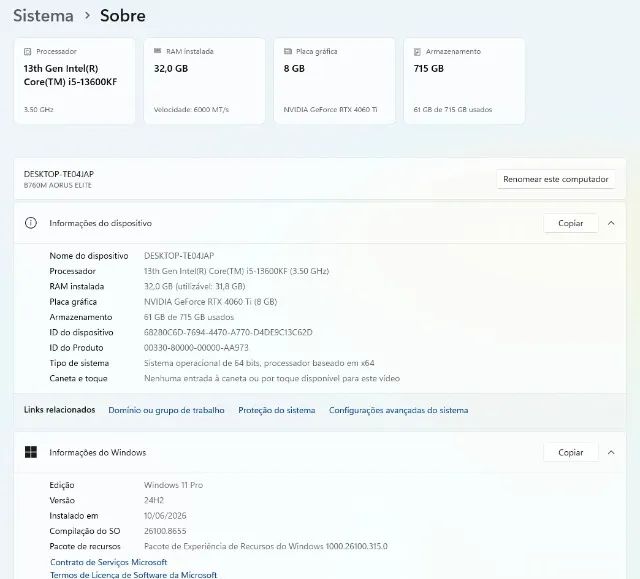Open the Armazenamento 715 GB card
Image resolution: width=640 pixels, height=579 pixels.
click(464, 81)
